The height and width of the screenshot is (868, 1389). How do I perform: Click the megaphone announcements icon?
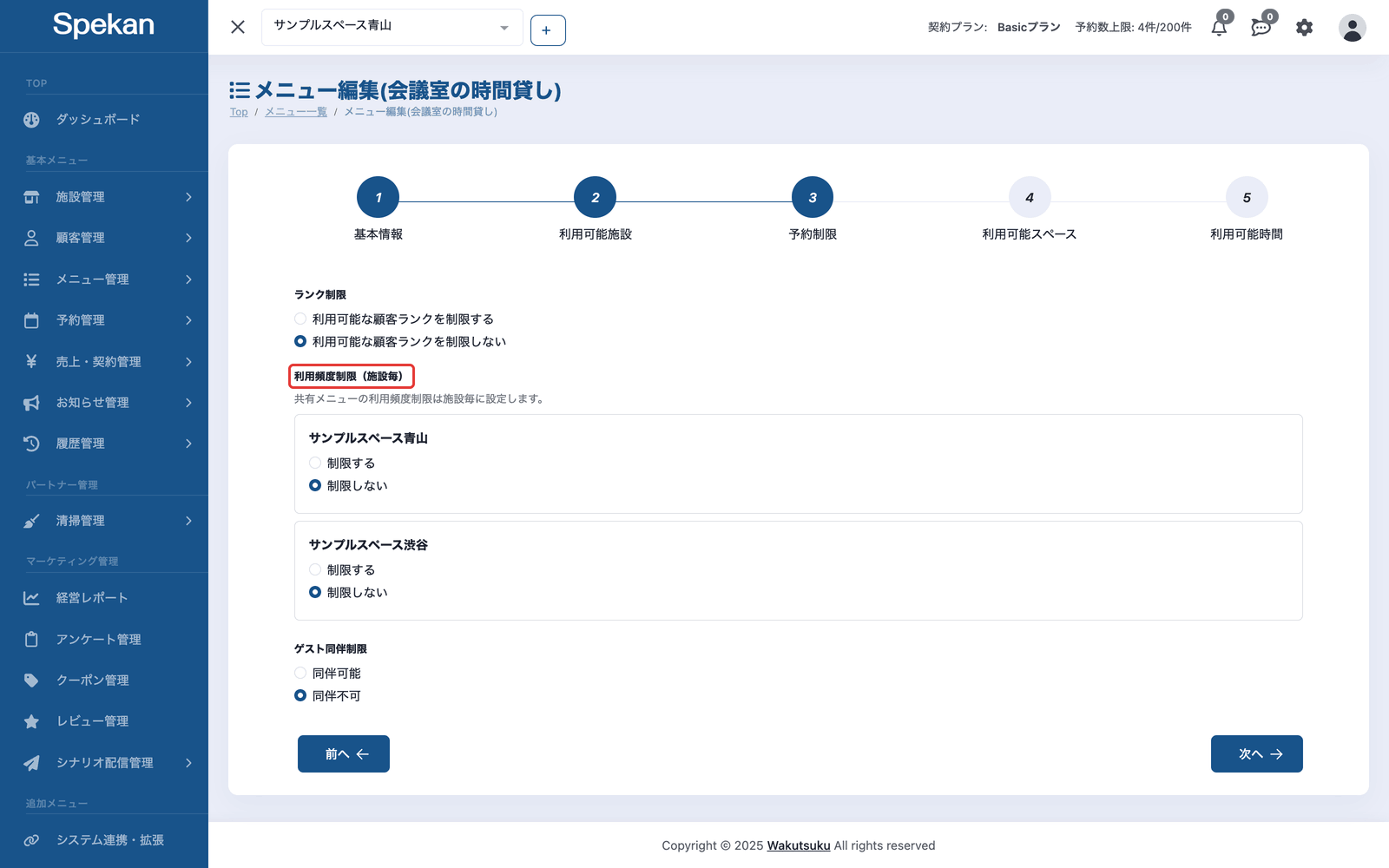[x=31, y=403]
